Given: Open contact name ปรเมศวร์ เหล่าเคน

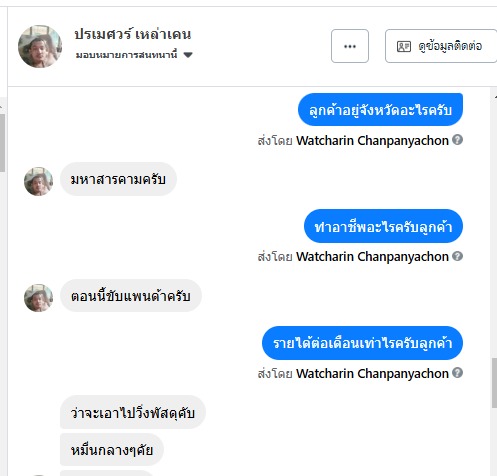Looking at the screenshot, I should [133, 34].
